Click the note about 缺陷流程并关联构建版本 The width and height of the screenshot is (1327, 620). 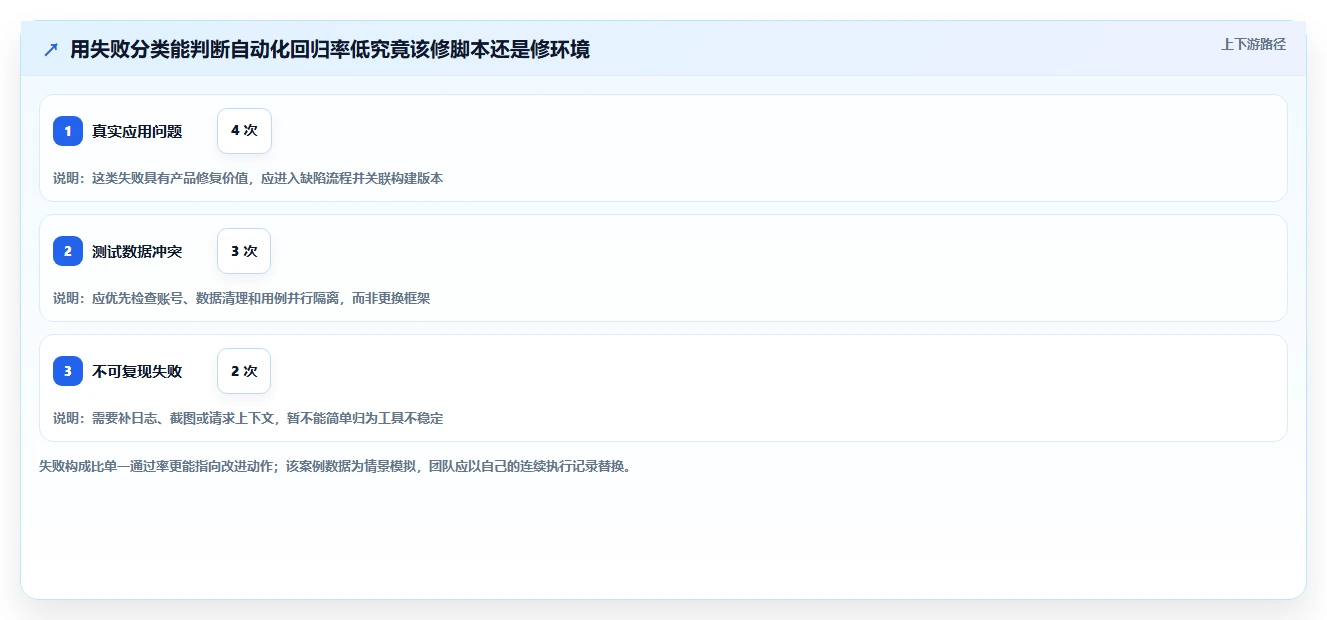[x=248, y=178]
